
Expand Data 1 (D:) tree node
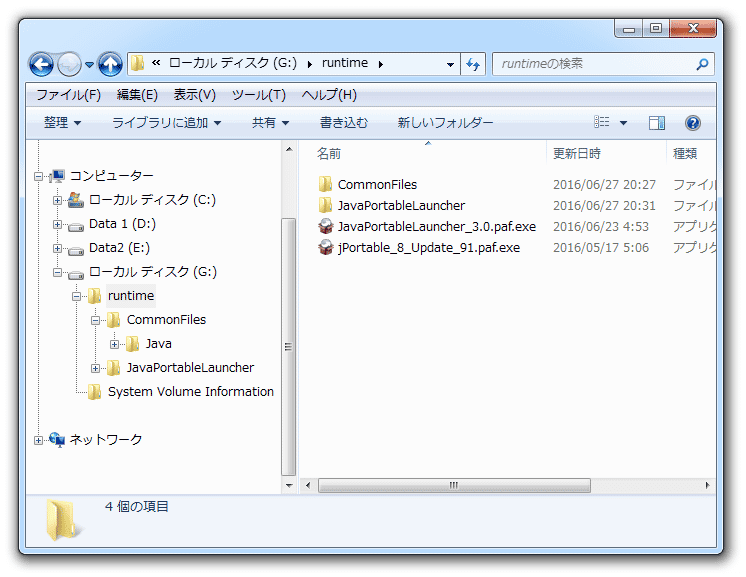57,225
